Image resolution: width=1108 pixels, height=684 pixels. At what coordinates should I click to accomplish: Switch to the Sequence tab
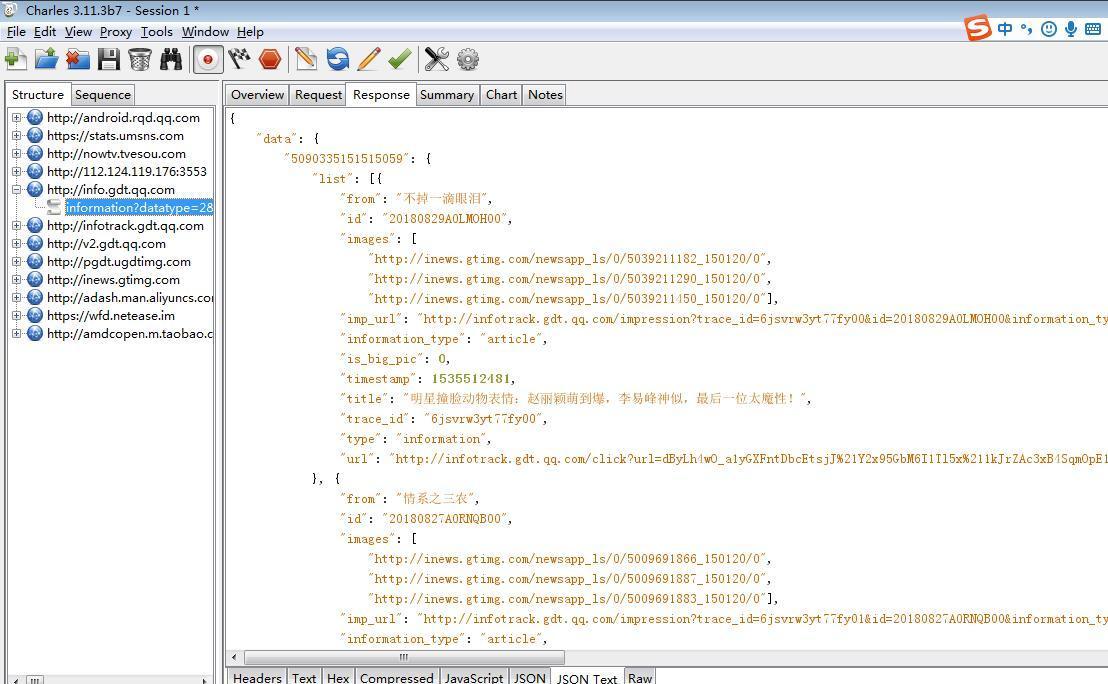(x=102, y=95)
